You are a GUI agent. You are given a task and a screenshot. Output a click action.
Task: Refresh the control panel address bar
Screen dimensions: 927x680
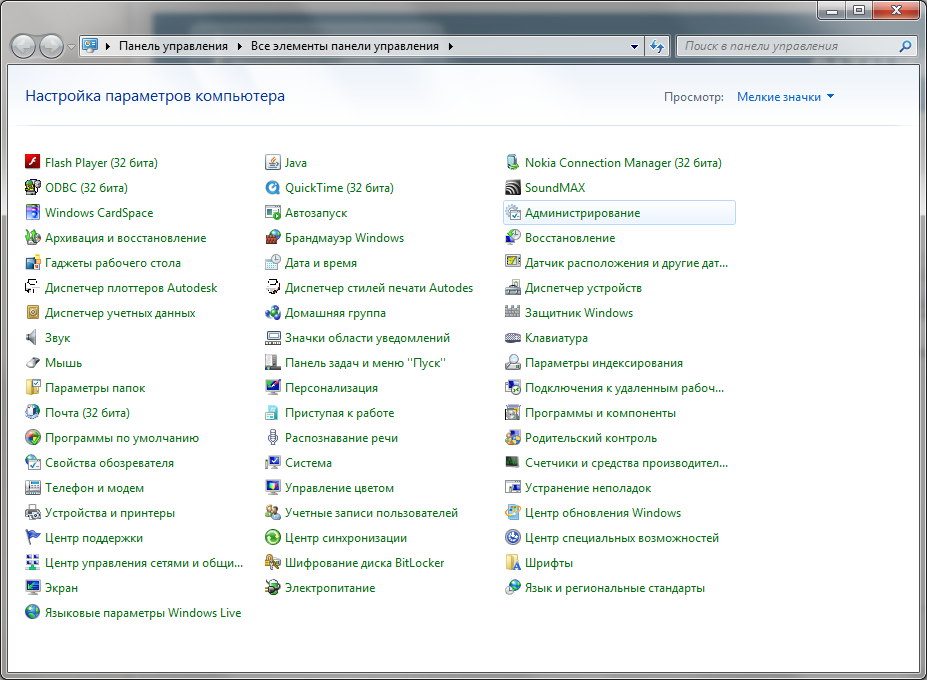tap(657, 46)
